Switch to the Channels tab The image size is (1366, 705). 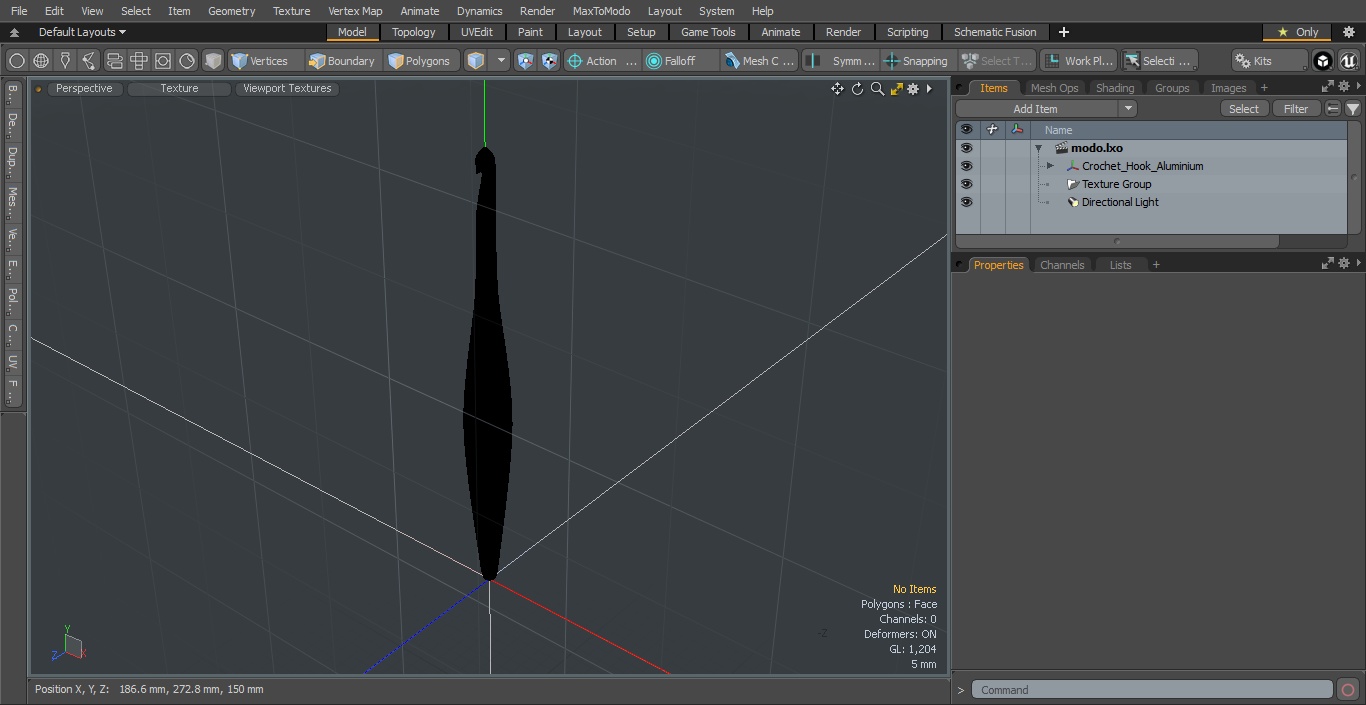click(x=1062, y=265)
